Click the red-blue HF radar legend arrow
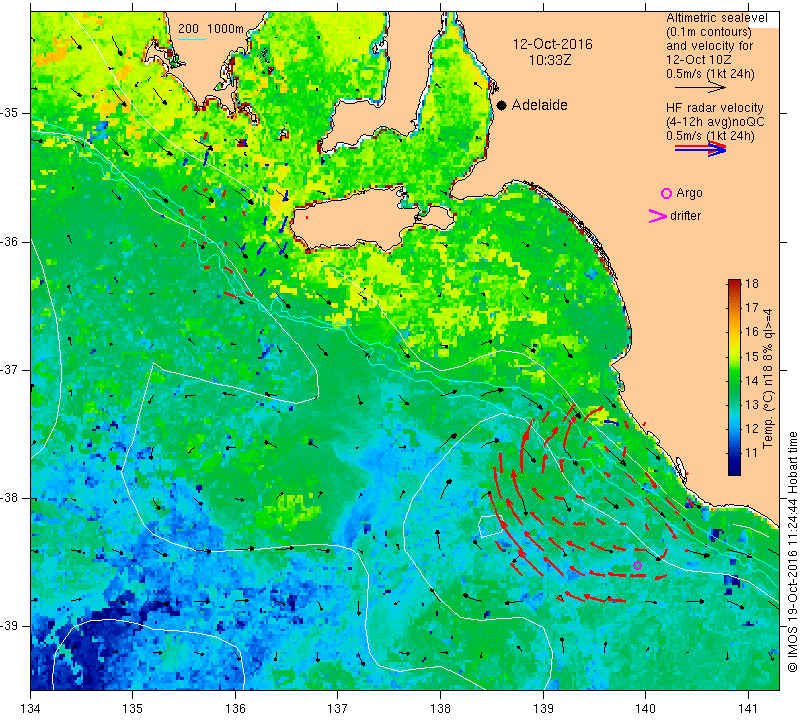800x720 pixels. coord(701,148)
